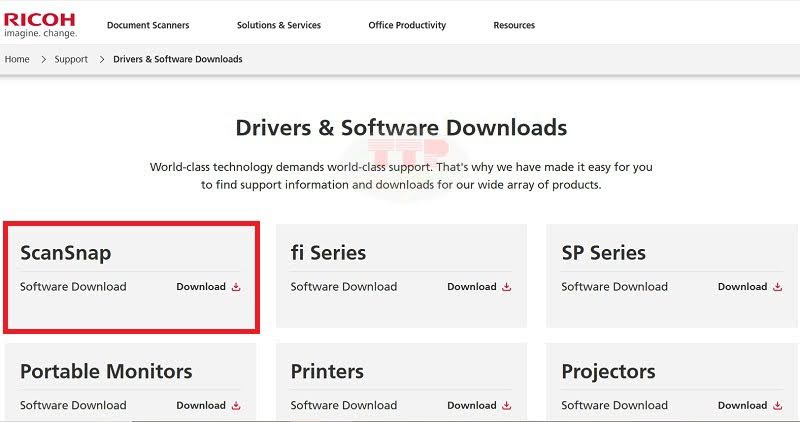Open the Printers card heading
The image size is (800, 422).
327,371
